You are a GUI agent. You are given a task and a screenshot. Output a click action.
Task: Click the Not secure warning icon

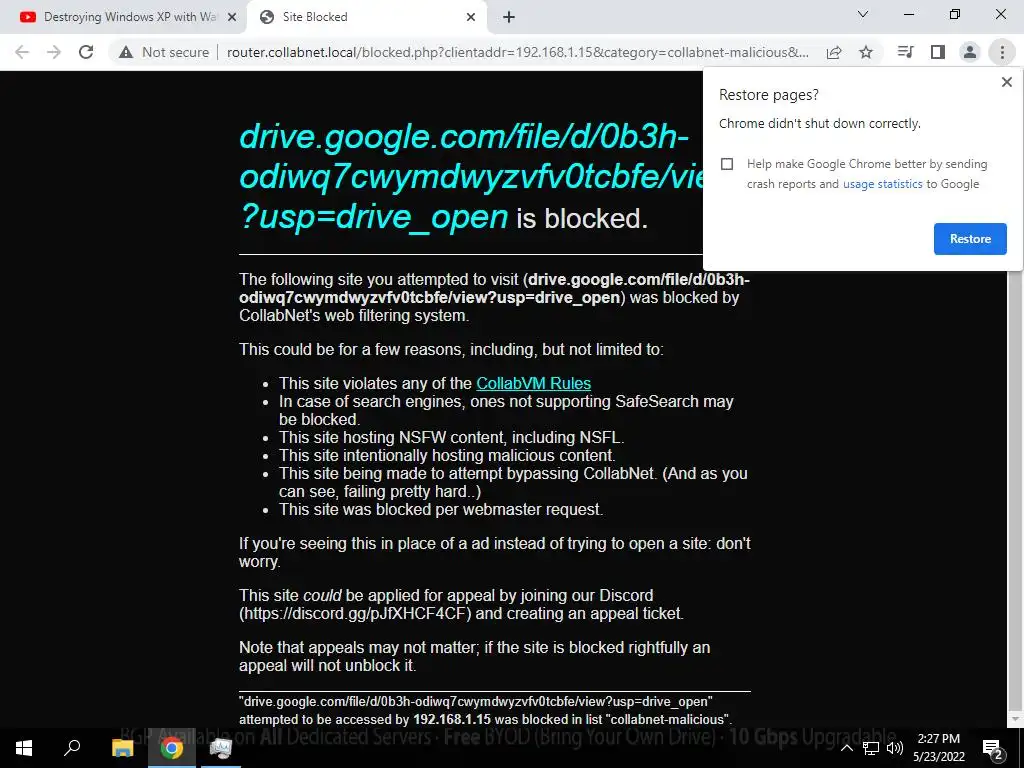pos(126,52)
